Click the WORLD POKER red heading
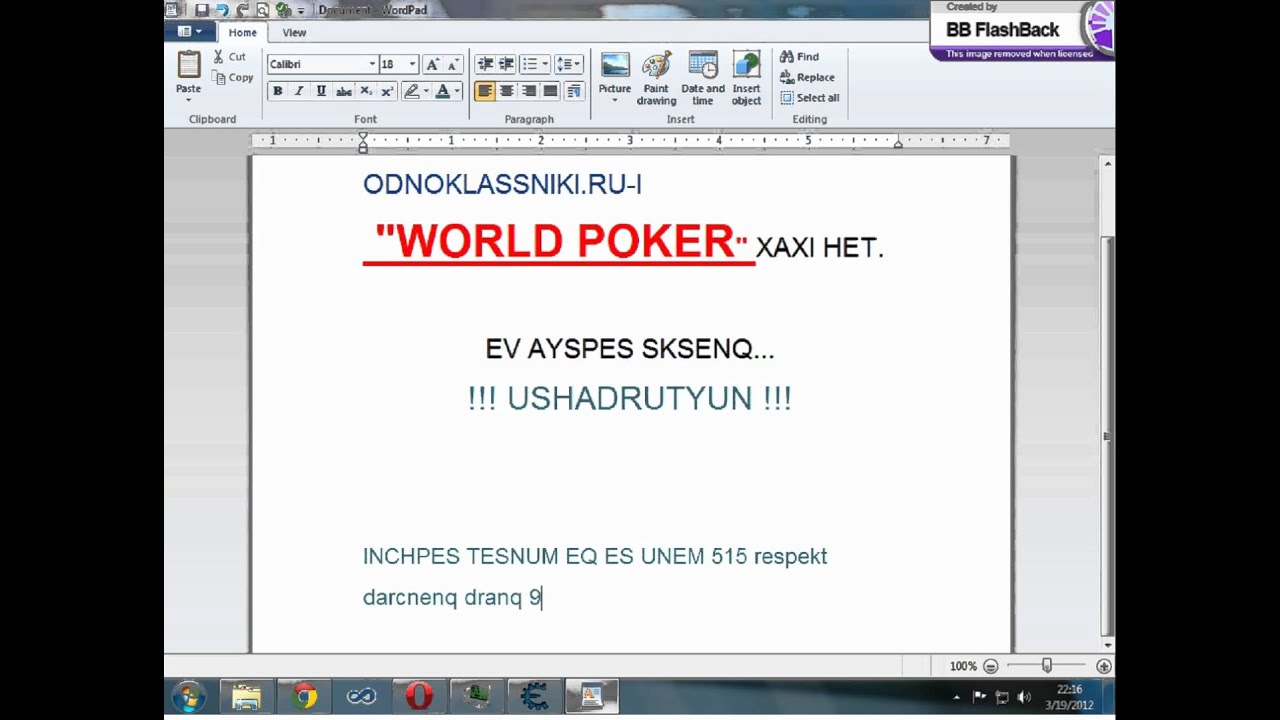The height and width of the screenshot is (720, 1280). [x=561, y=242]
